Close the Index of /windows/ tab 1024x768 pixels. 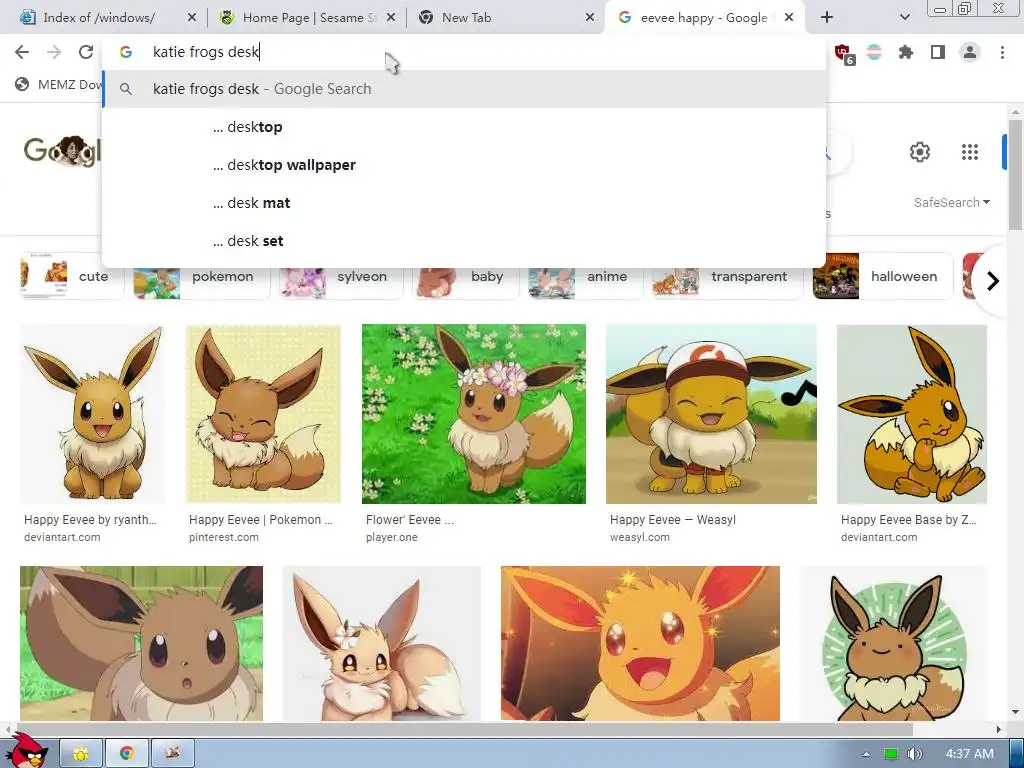tap(191, 18)
